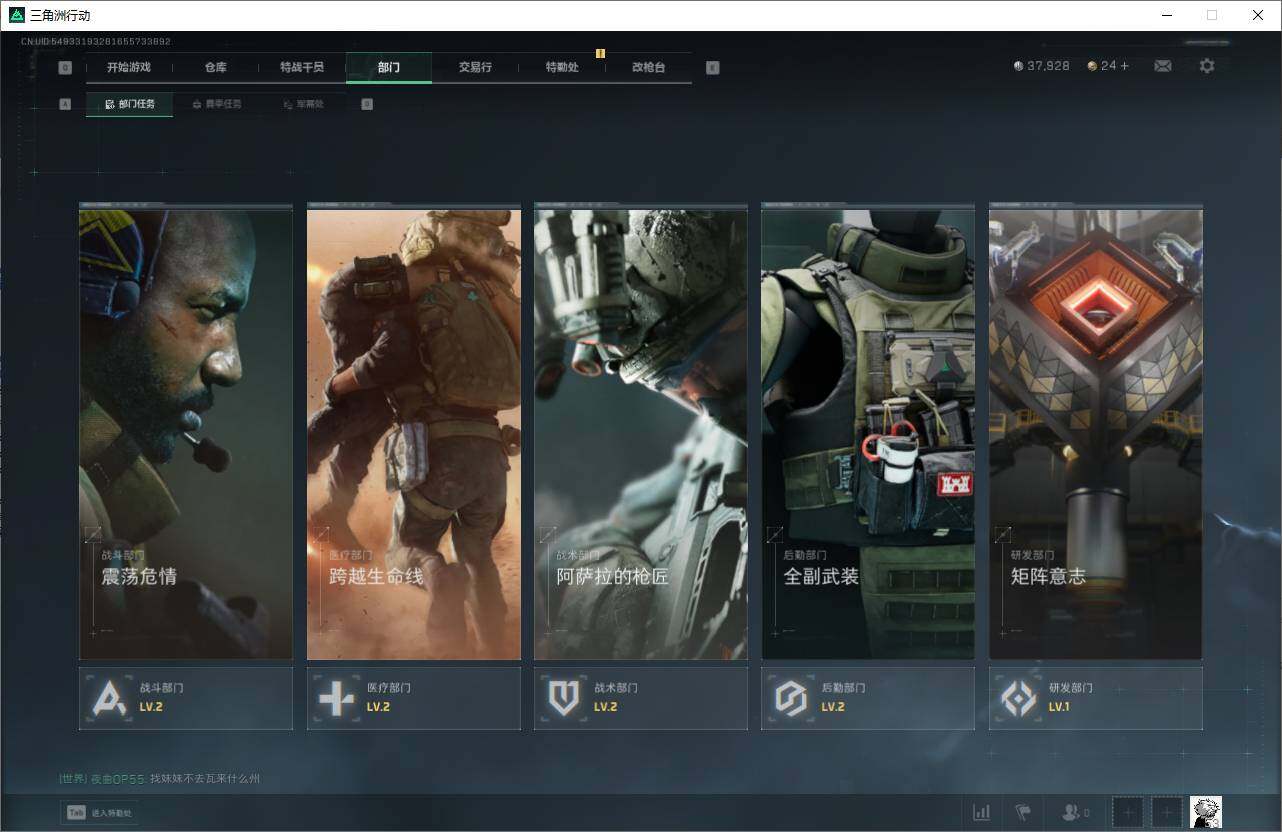This screenshot has width=1282, height=832.
Task: Add a teammate in first empty slot
Action: 1127,812
